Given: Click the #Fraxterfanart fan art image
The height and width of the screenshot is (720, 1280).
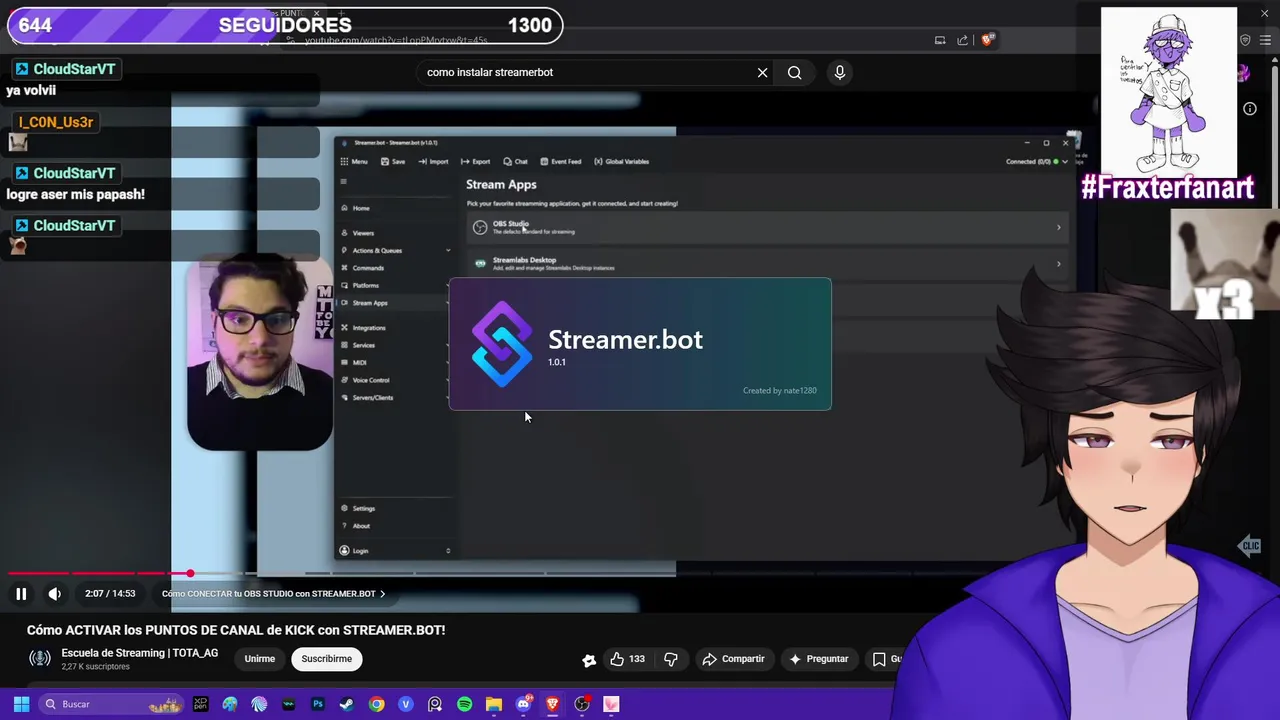Looking at the screenshot, I should pyautogui.click(x=1169, y=93).
